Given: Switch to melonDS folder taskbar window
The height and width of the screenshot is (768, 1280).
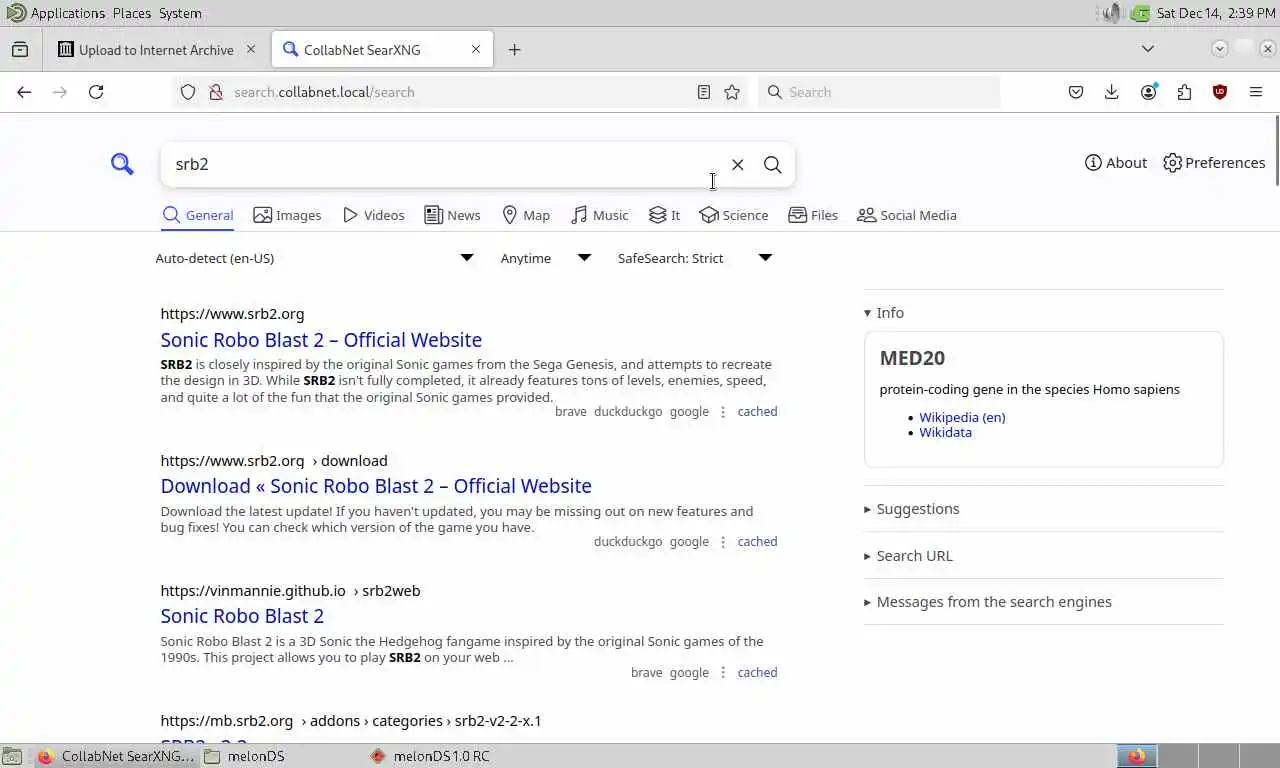Looking at the screenshot, I should pyautogui.click(x=245, y=756).
